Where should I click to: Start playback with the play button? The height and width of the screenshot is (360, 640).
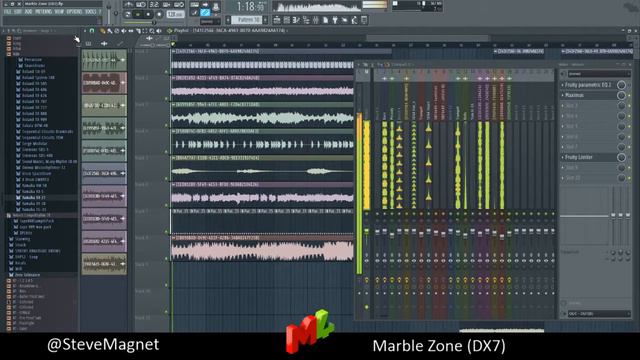point(138,14)
